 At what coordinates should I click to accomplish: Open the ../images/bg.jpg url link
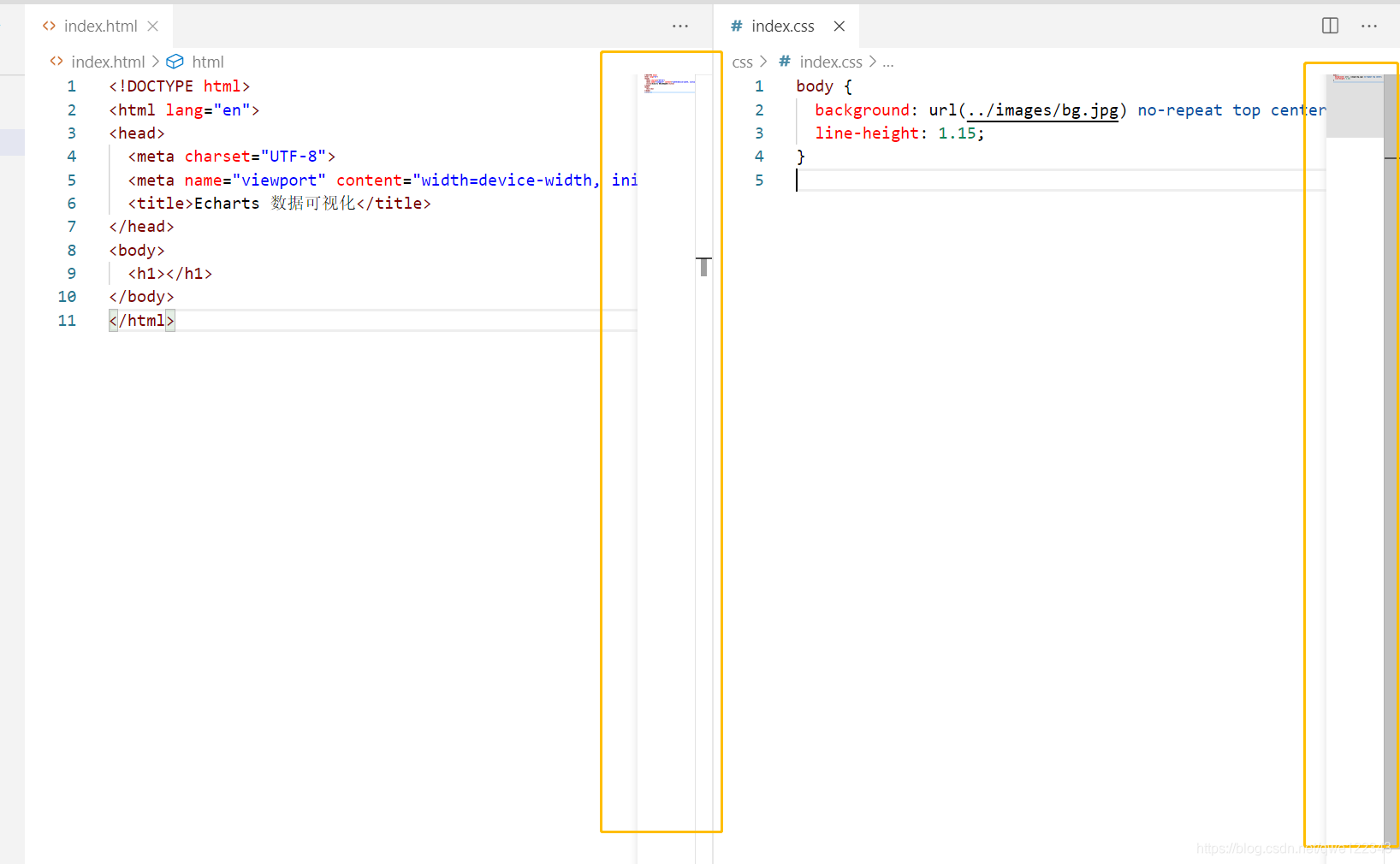coord(1043,110)
